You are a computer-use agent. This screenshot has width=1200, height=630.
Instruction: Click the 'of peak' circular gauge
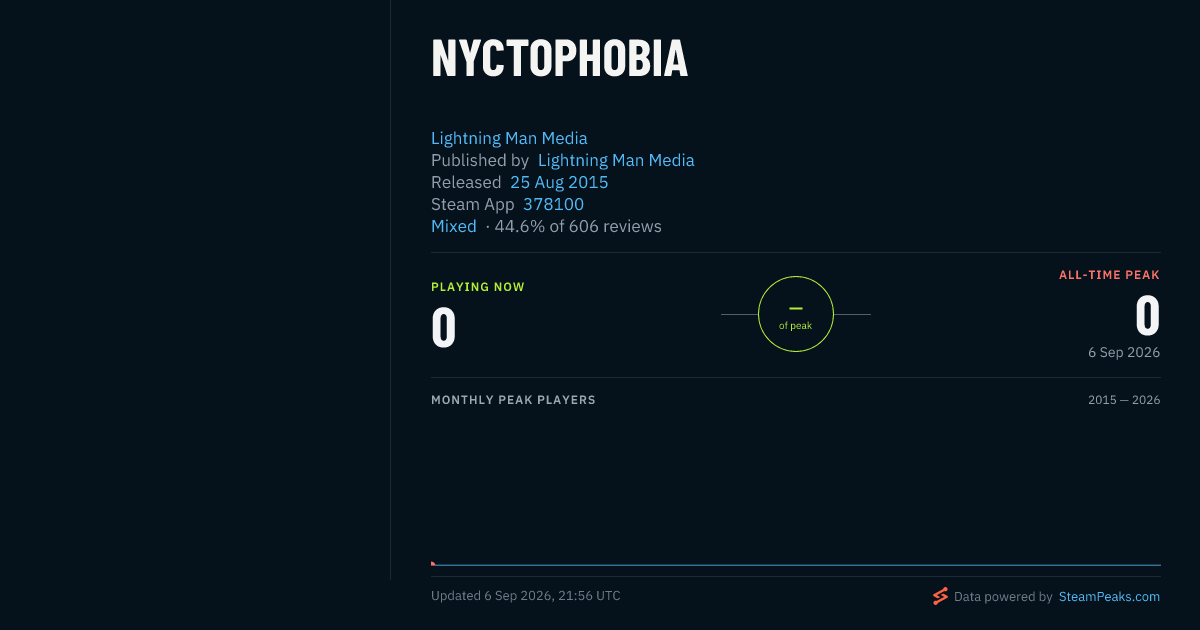tap(796, 314)
